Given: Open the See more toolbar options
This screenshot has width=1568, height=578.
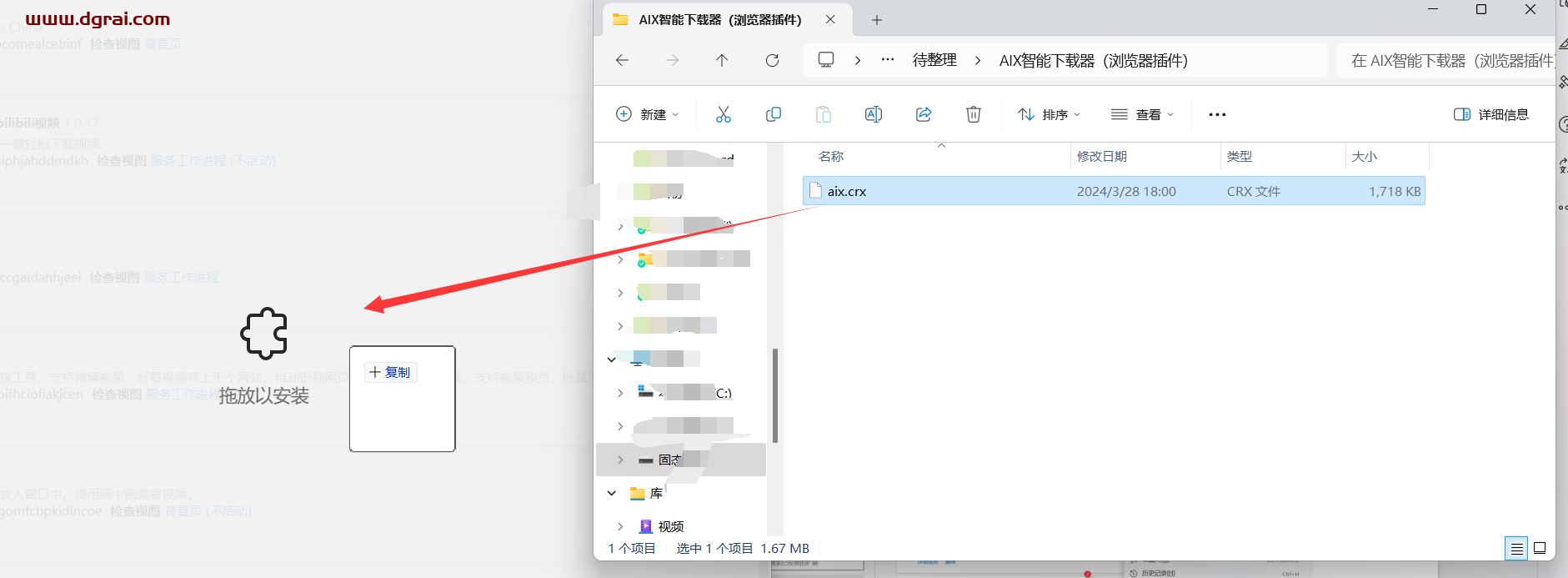Looking at the screenshot, I should 1217,114.
